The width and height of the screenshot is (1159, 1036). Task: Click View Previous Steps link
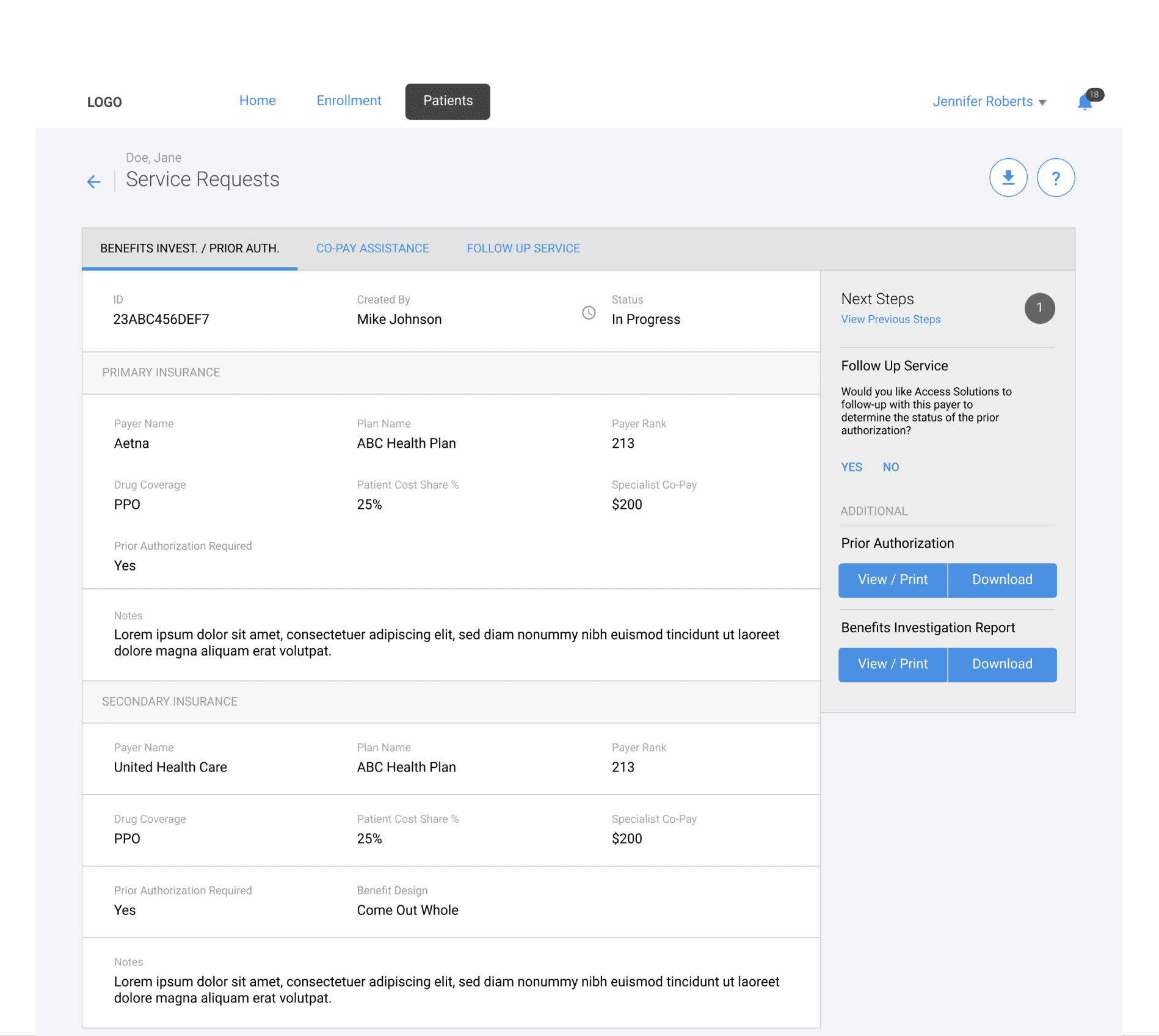tap(890, 319)
